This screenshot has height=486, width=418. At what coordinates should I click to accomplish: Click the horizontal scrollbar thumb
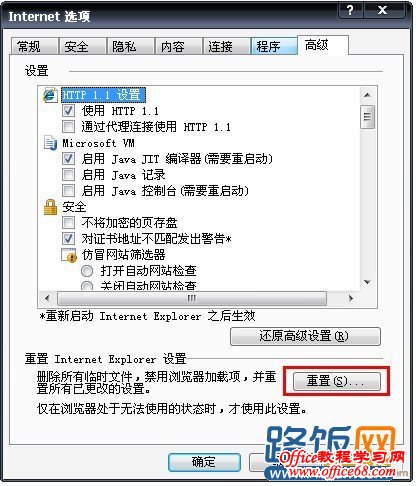(x=192, y=298)
